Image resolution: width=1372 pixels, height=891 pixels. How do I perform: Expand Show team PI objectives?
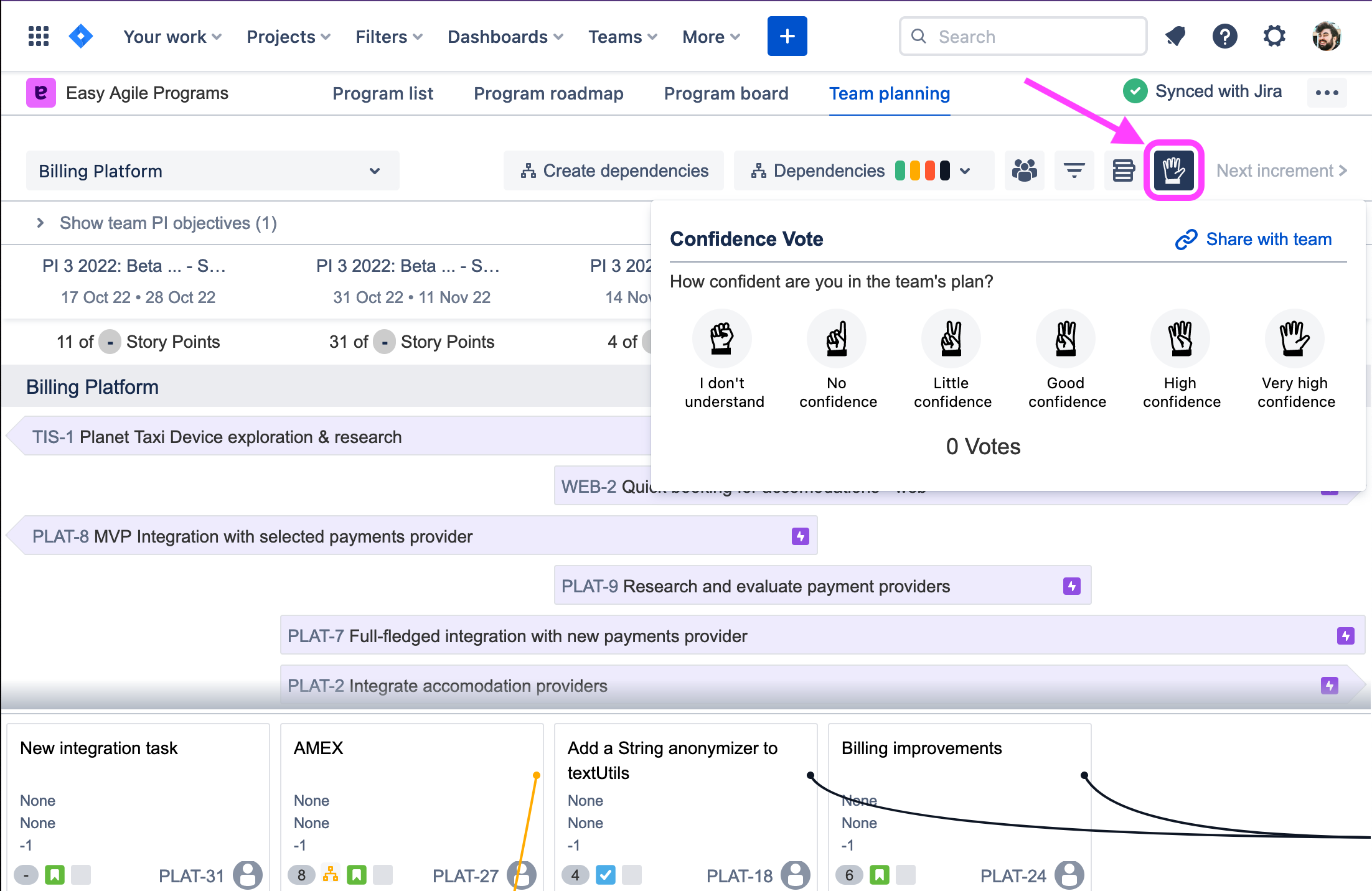coord(41,223)
